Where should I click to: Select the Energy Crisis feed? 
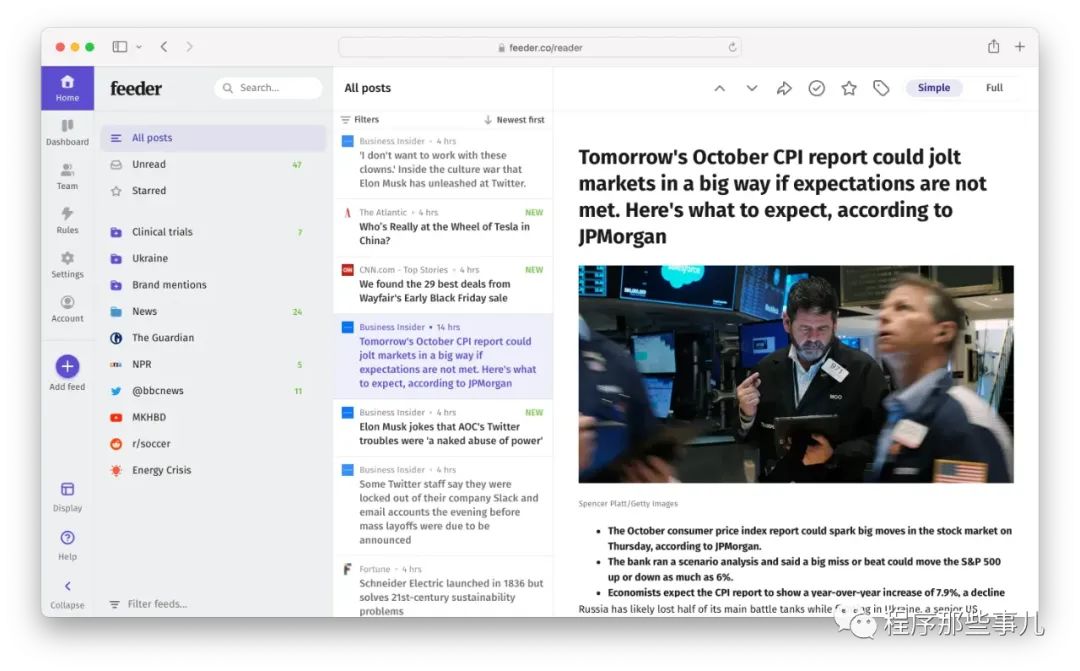coord(214,470)
